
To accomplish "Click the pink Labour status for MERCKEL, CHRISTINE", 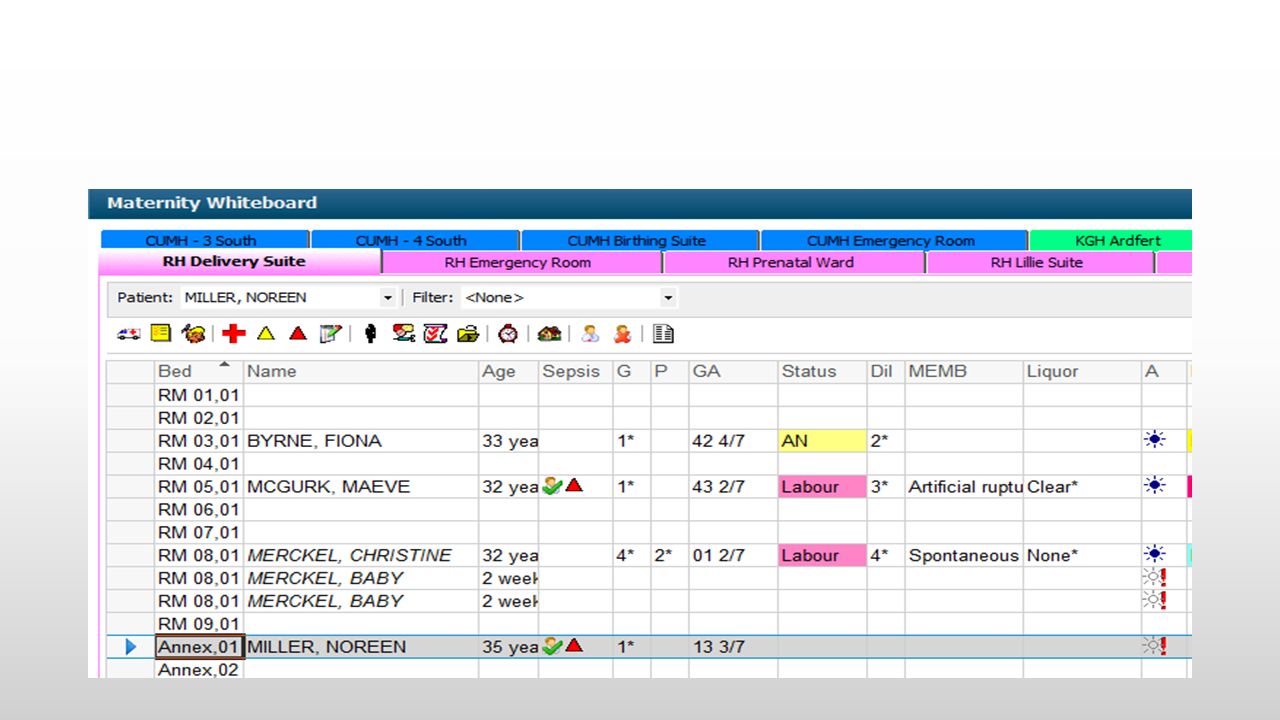I will coord(822,554).
